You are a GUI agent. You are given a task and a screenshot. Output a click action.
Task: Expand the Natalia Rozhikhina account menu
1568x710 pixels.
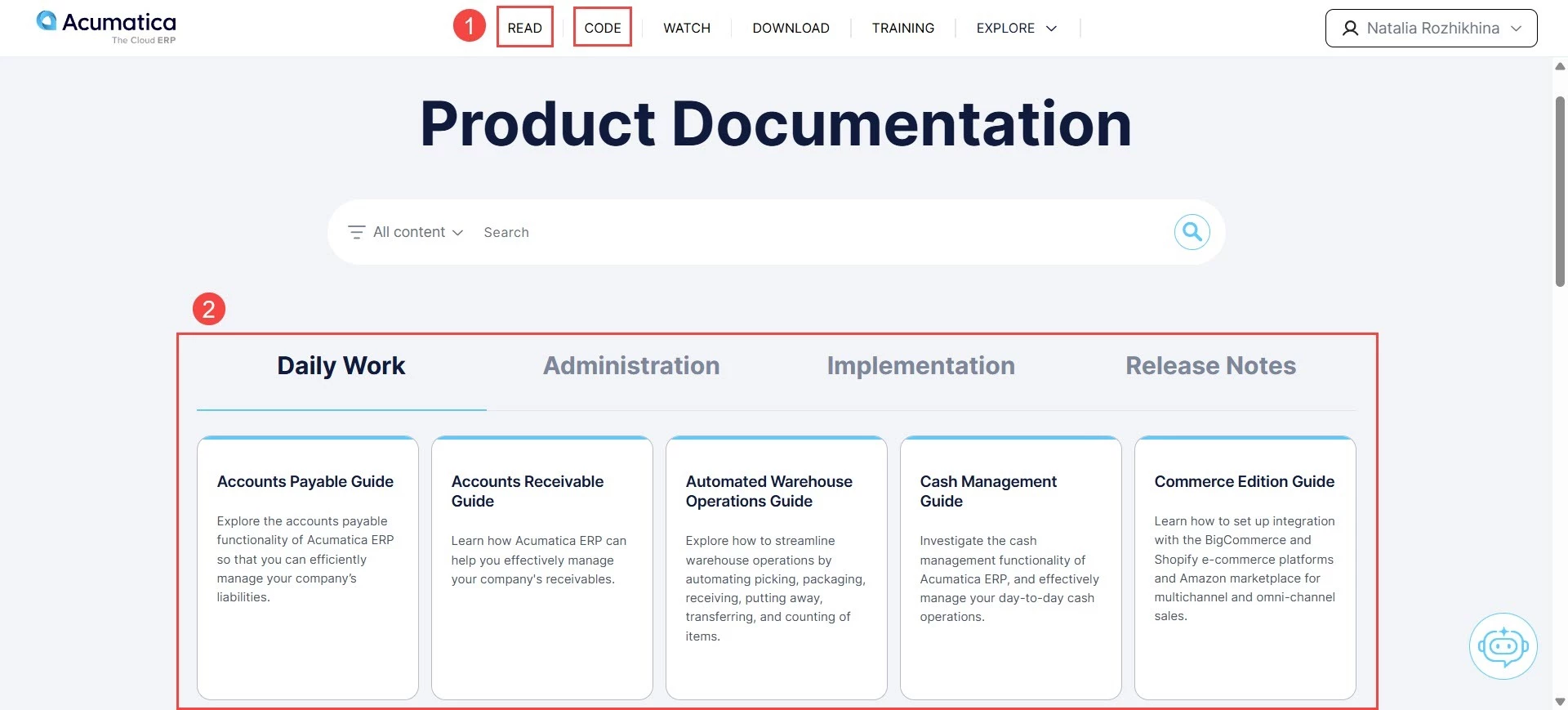click(x=1431, y=29)
